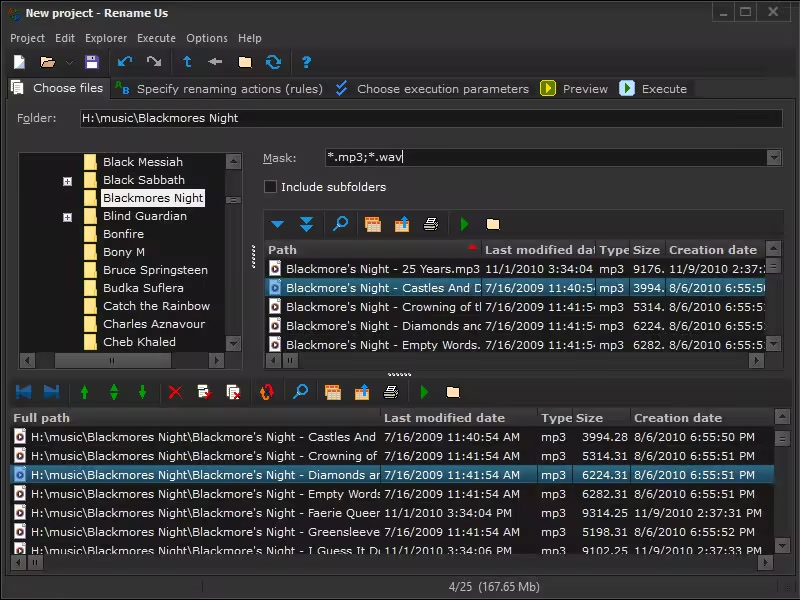The width and height of the screenshot is (800, 600).
Task: Click magnifier search icon in explorer toolbar
Action: pos(340,224)
